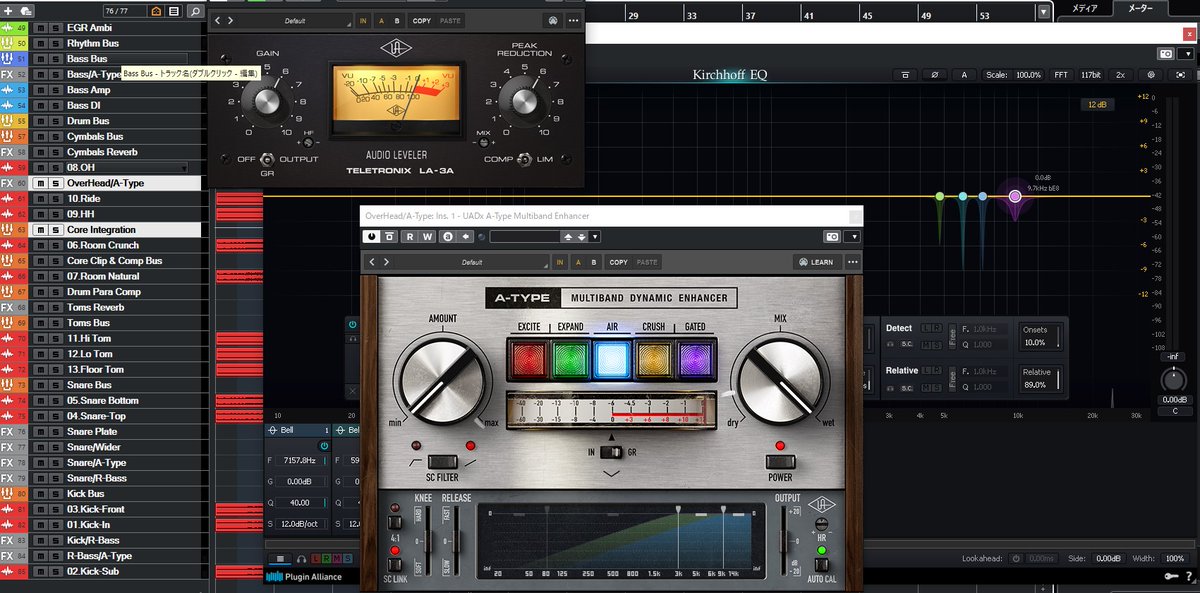The image size is (1200, 593).
Task: Open Bell filter type dropdown in EQ
Action: 298,430
